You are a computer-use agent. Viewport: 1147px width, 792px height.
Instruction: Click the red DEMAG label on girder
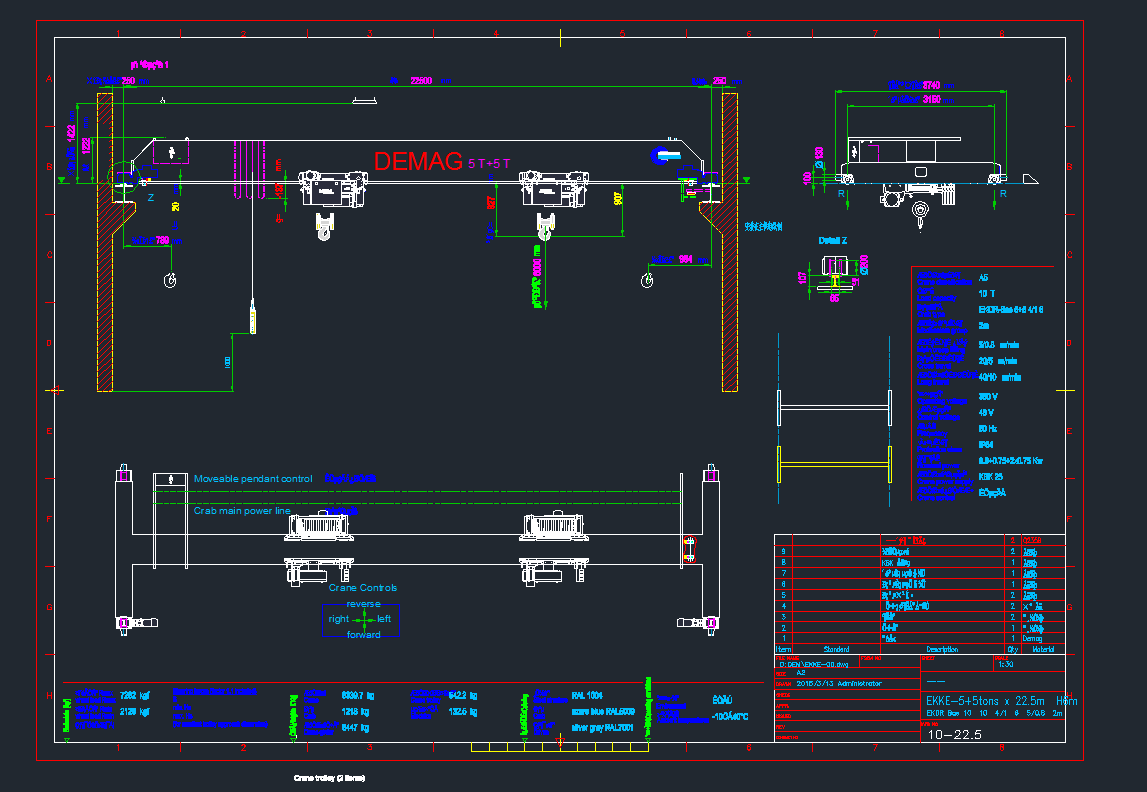click(x=418, y=162)
